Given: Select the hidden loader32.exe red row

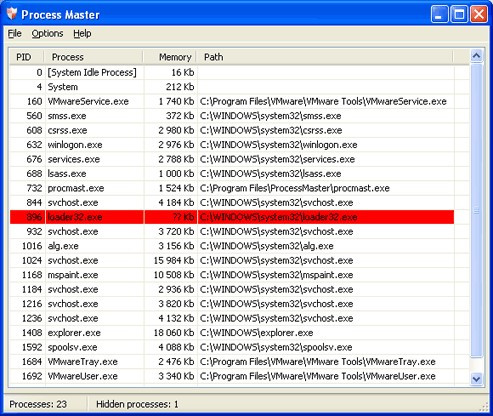Looking at the screenshot, I should pos(232,217).
